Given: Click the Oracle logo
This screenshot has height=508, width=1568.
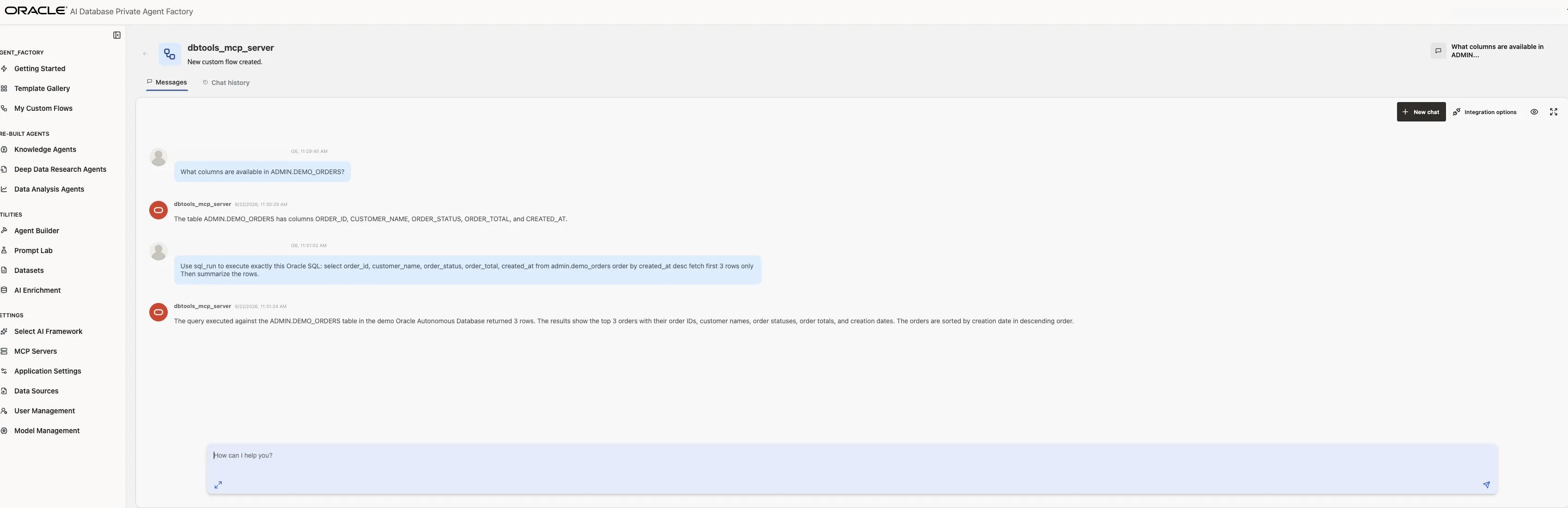Looking at the screenshot, I should tap(35, 10).
